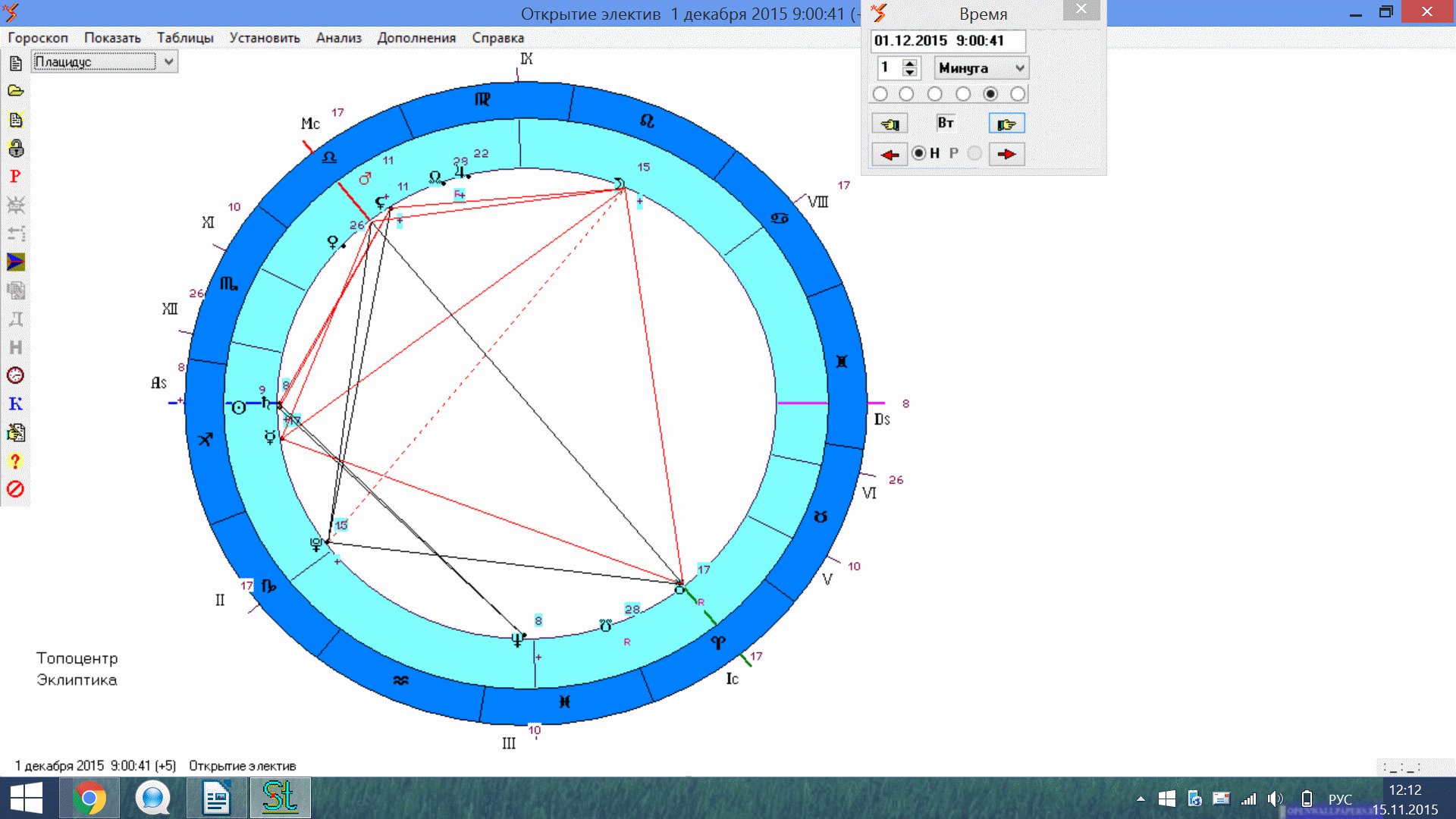Click the padlock icon in left toolbar
This screenshot has width=1456, height=819.
[x=15, y=148]
